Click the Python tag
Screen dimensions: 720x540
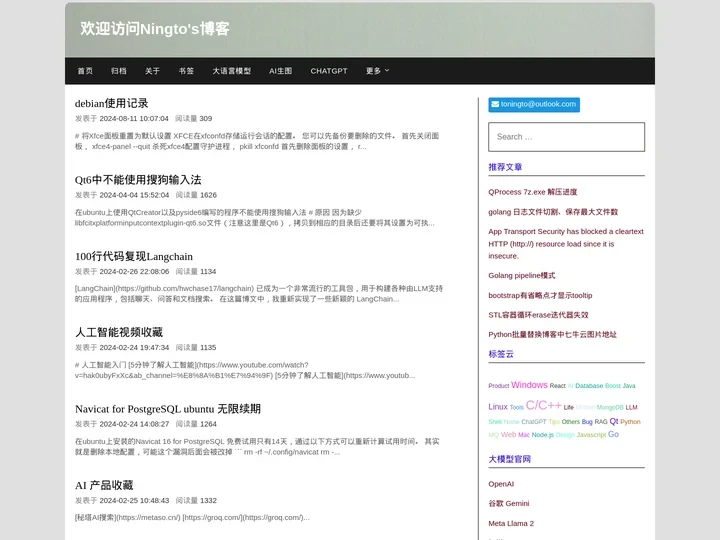[630, 422]
